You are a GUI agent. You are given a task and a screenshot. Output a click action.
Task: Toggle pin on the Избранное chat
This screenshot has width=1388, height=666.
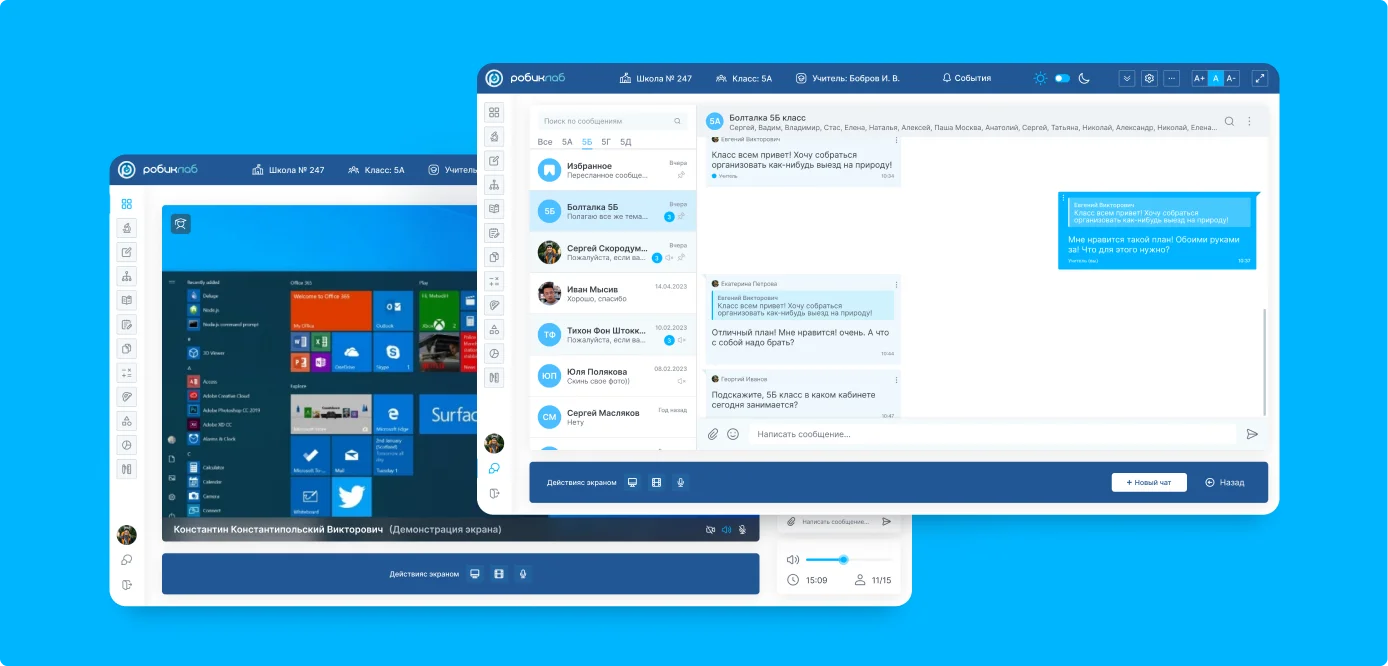pos(681,175)
